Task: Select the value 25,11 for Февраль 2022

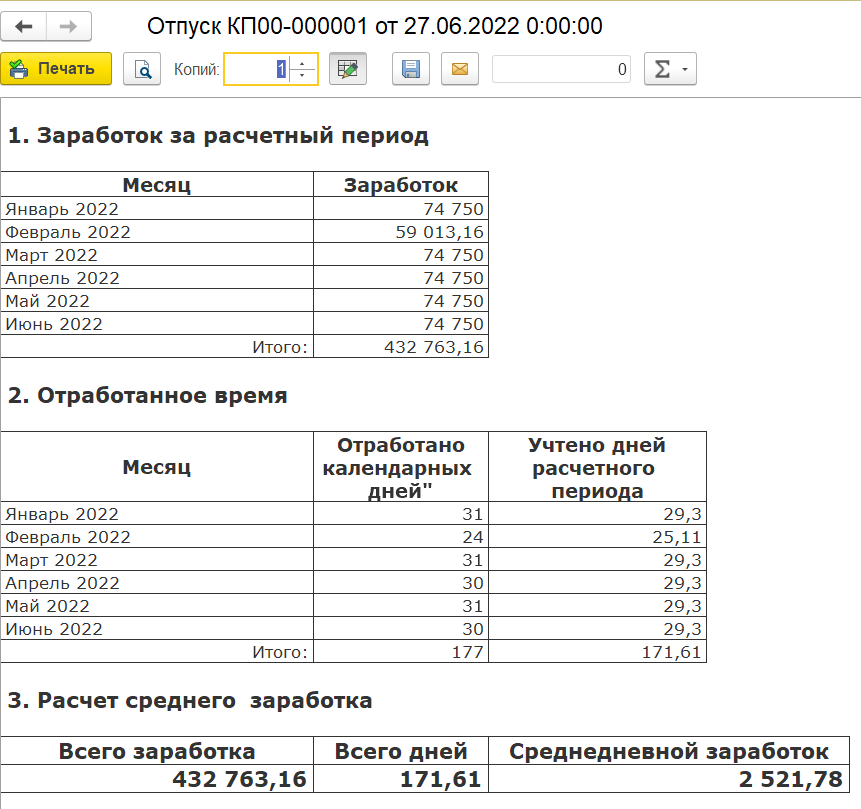Action: [597, 537]
